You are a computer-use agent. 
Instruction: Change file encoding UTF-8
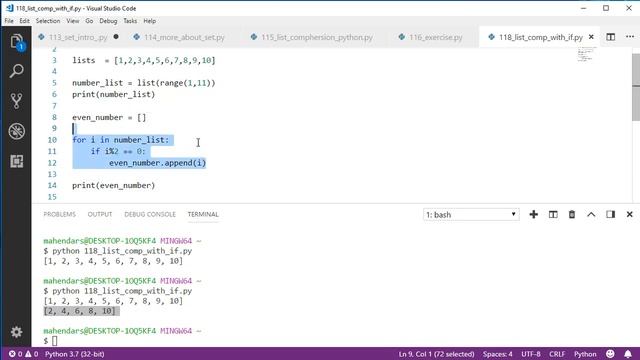(531, 354)
